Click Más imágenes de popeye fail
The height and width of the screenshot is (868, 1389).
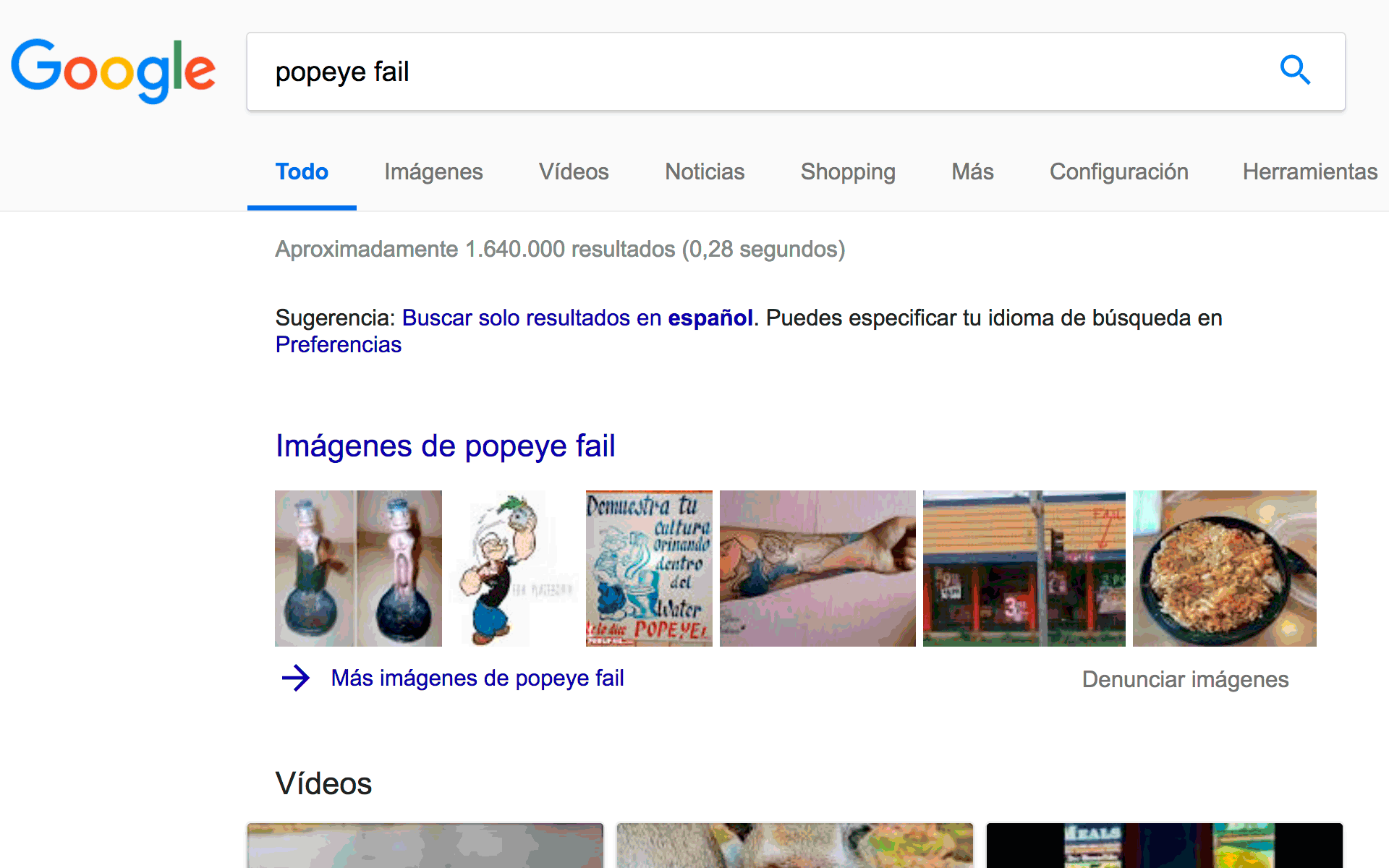pyautogui.click(x=477, y=678)
